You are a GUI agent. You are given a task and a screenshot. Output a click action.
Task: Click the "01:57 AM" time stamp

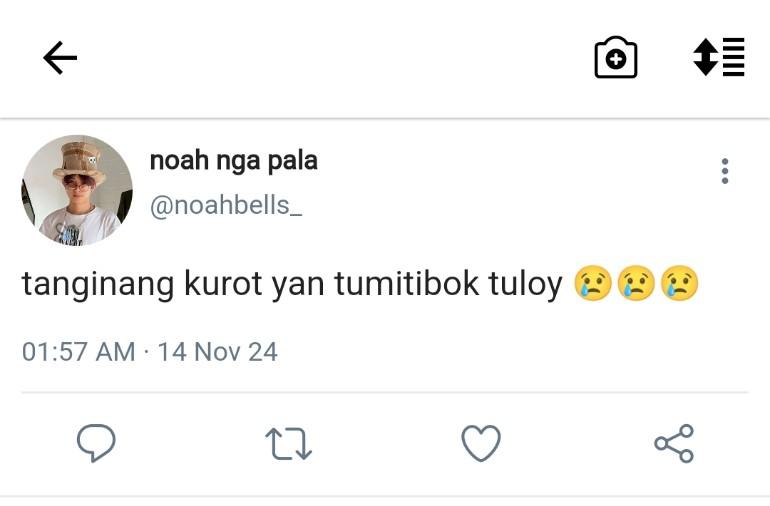pyautogui.click(x=78, y=352)
